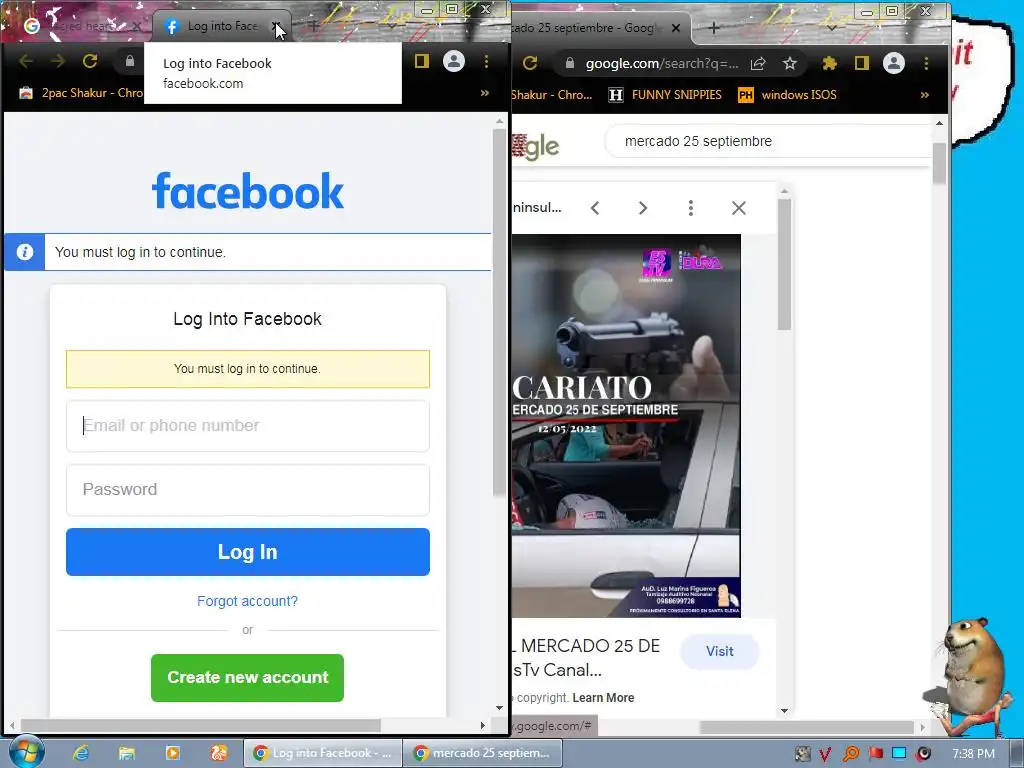The image size is (1024, 768).
Task: Click the padlock icon in Facebook window
Action: [130, 61]
